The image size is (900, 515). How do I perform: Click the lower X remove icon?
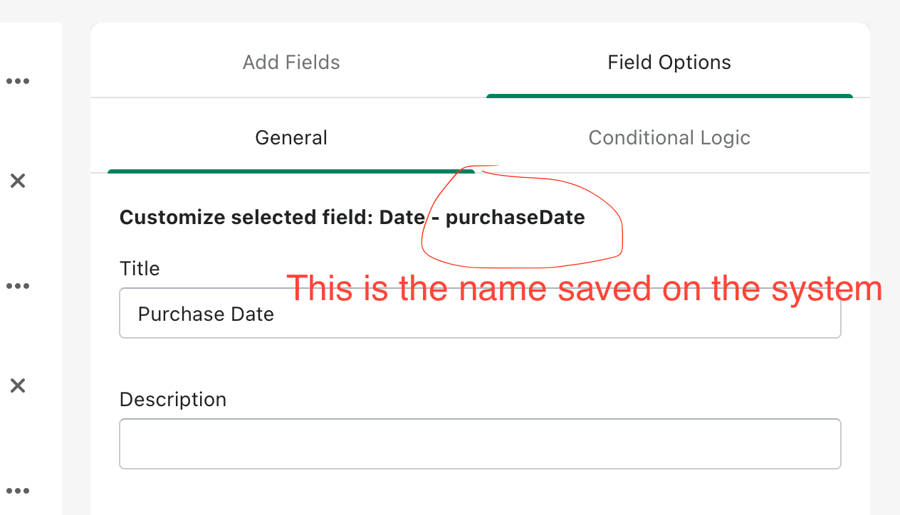[x=18, y=386]
